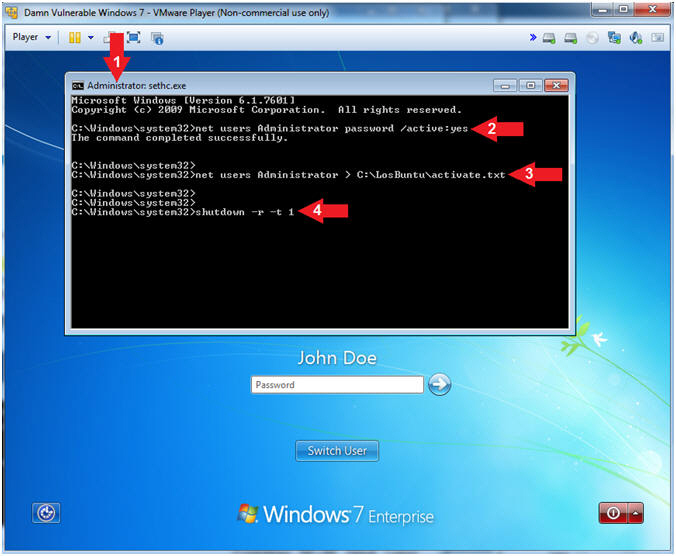Image resolution: width=676 pixels, height=556 pixels.
Task: Close the VMware Player window
Action: pyautogui.click(x=652, y=9)
